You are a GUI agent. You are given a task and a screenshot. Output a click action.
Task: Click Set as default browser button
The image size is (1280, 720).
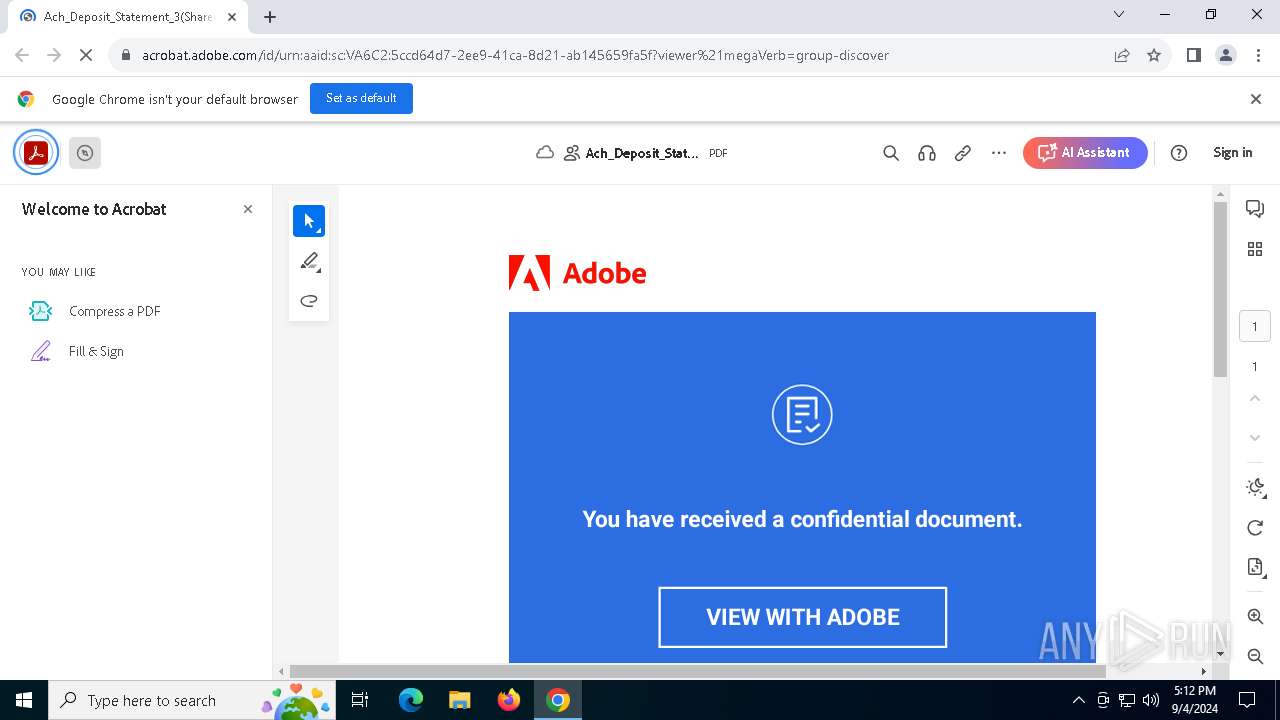tap(361, 98)
